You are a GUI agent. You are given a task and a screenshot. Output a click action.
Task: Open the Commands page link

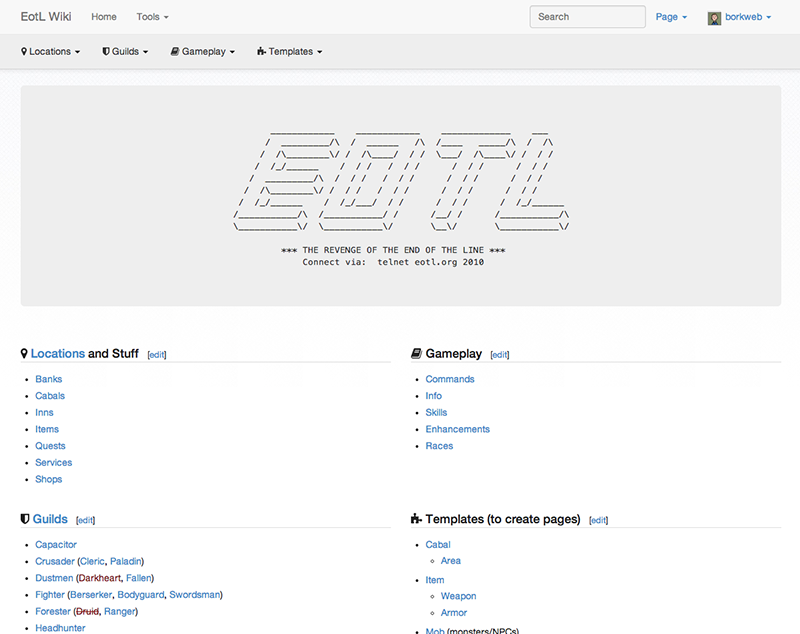click(x=450, y=379)
